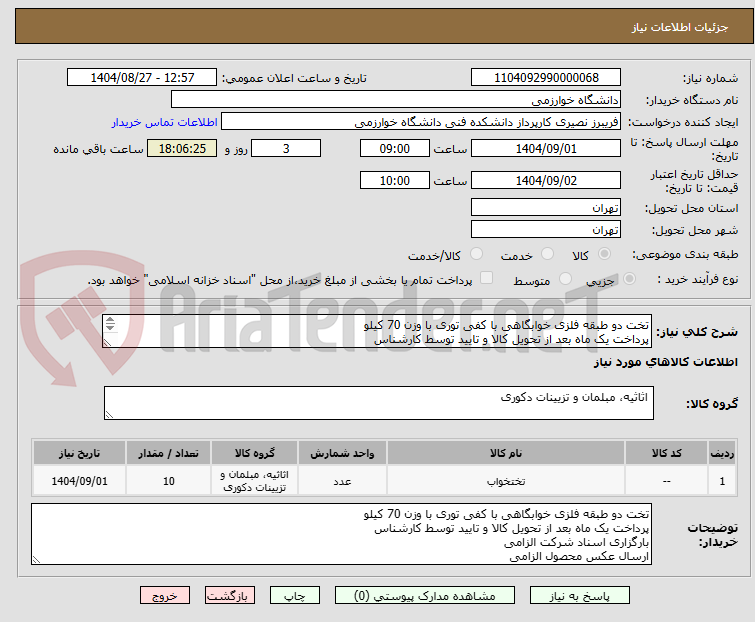Screen dimensions: 755x622
Task: Select the متوسط purchase type radio
Action: (565, 279)
